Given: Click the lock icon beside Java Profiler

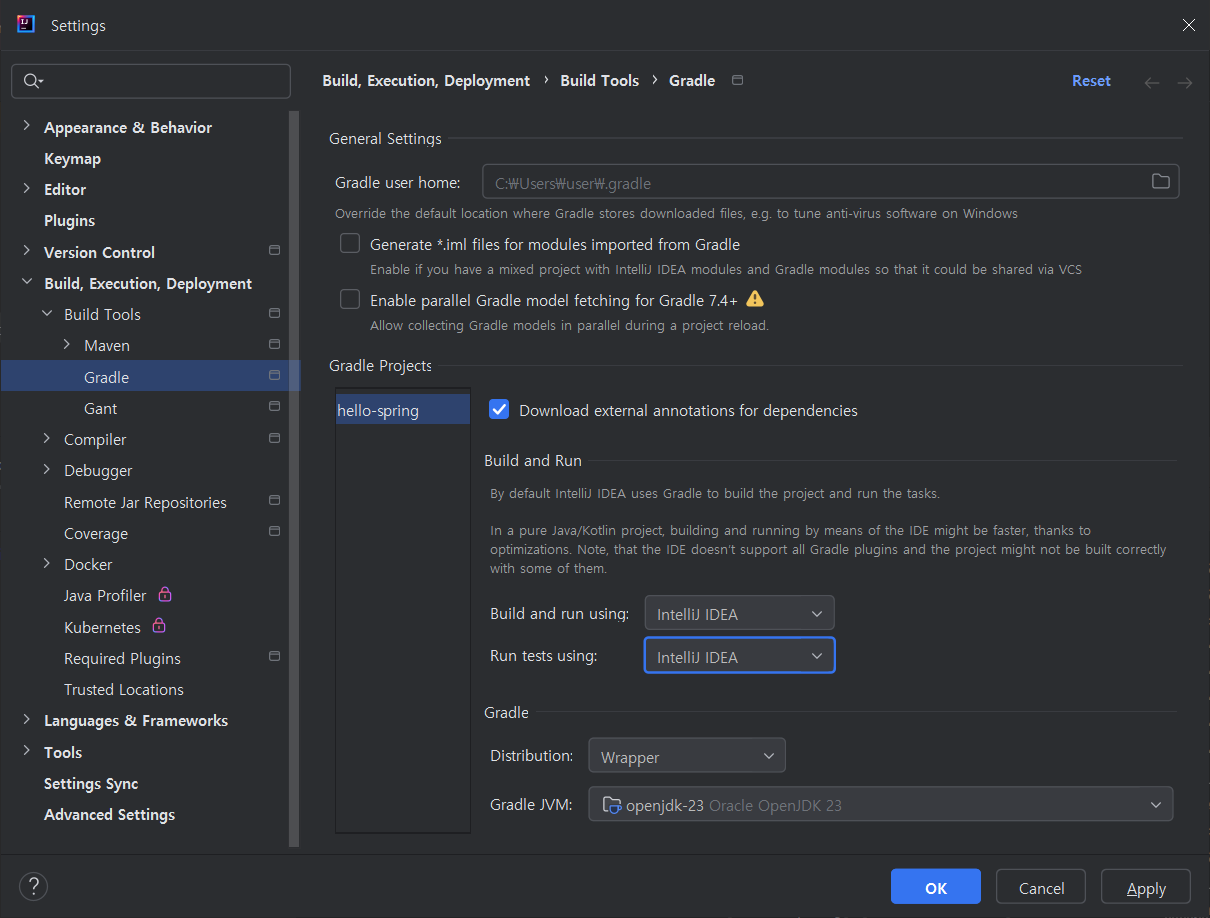Looking at the screenshot, I should (x=166, y=595).
